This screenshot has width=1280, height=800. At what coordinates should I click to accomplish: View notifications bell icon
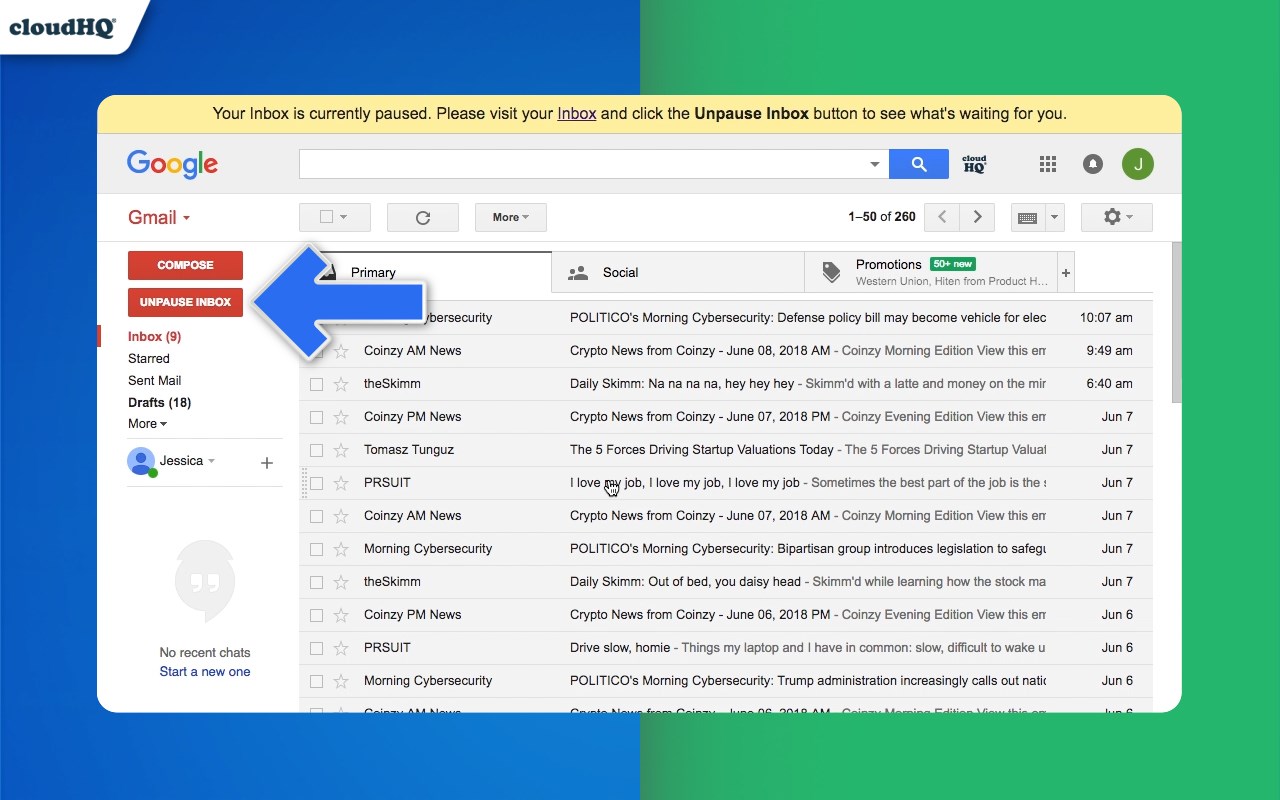tap(1093, 164)
